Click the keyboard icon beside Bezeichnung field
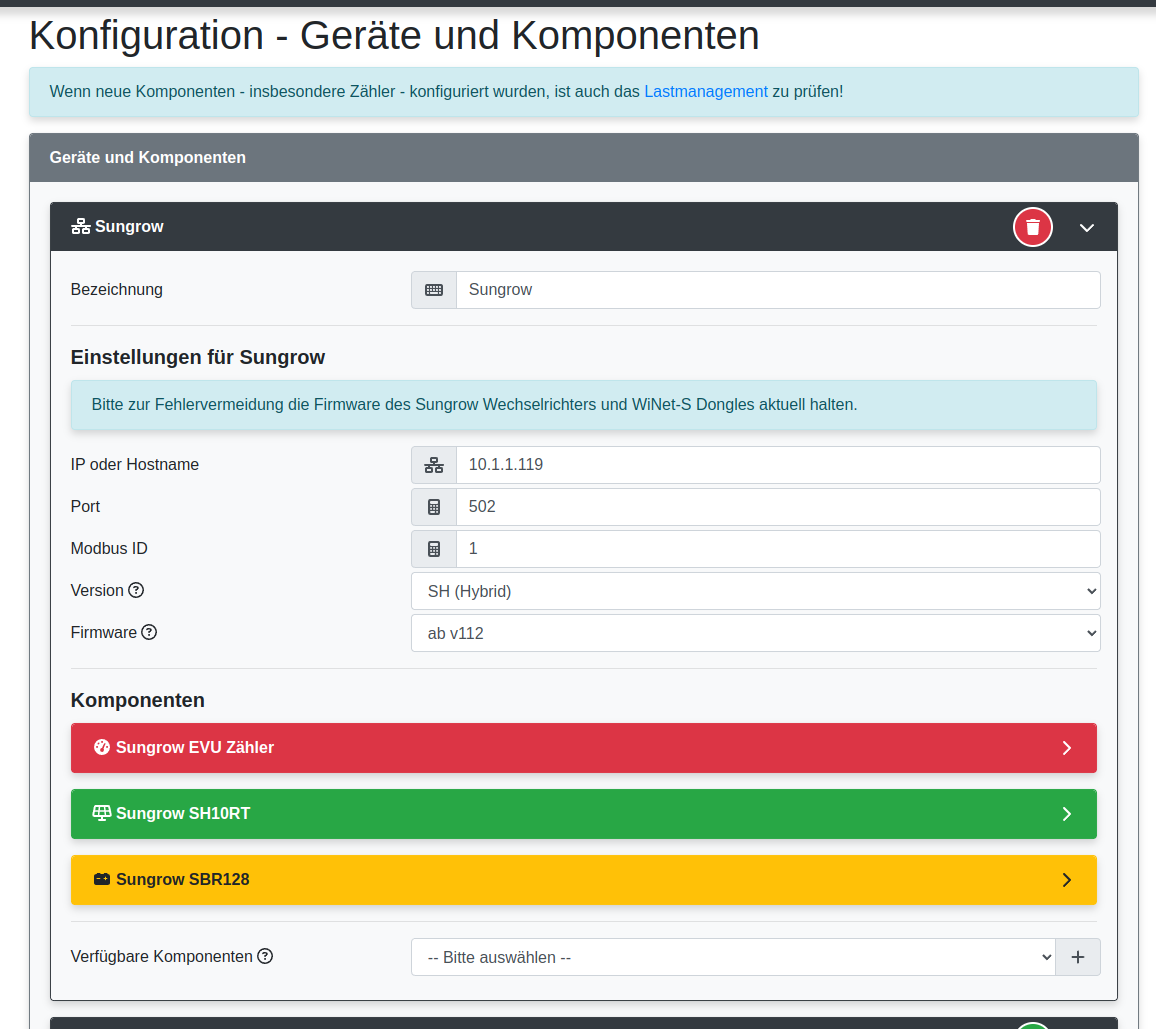1156x1029 pixels. tap(433, 289)
